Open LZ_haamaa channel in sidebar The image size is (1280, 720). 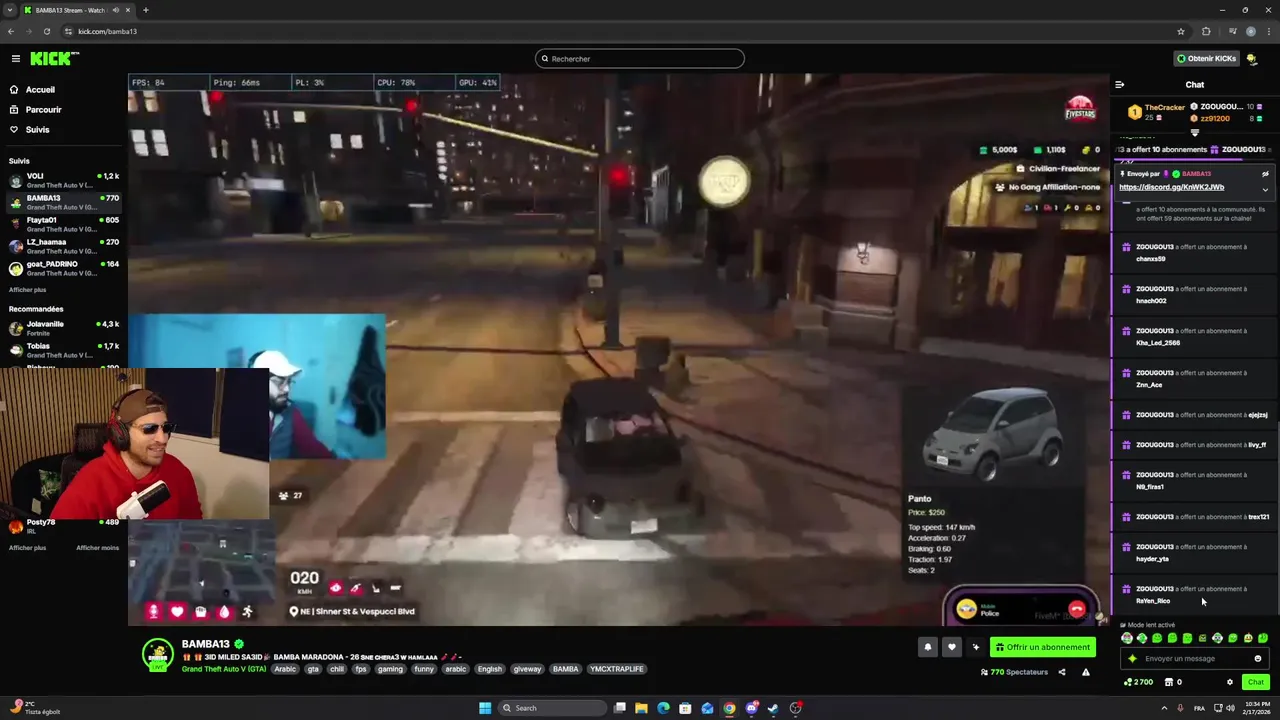pos(64,247)
